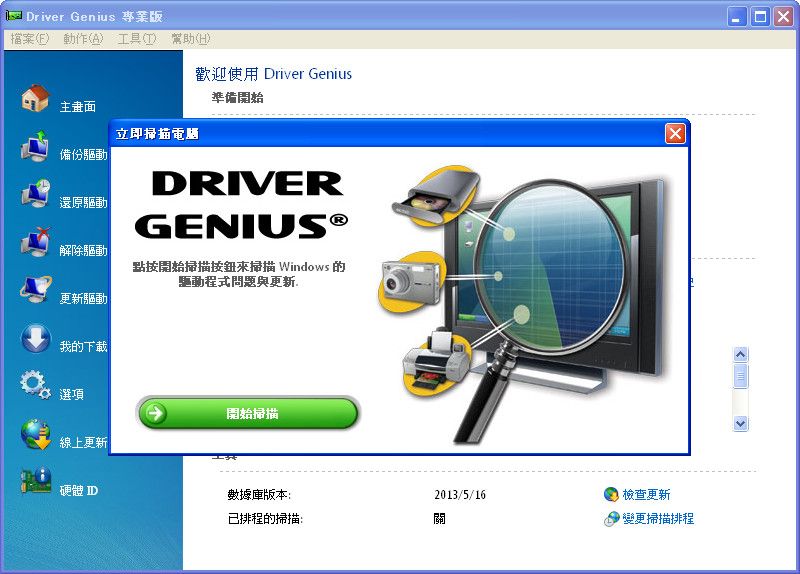Select 備份驅動 in the sidebar
This screenshot has height=574, width=800.
click(x=83, y=155)
